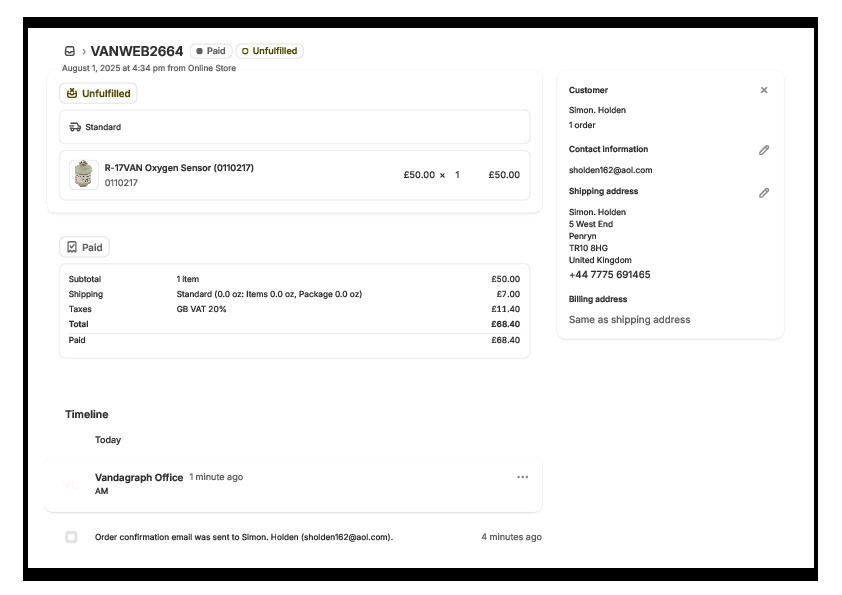Close the Customer panel with X

(x=764, y=90)
